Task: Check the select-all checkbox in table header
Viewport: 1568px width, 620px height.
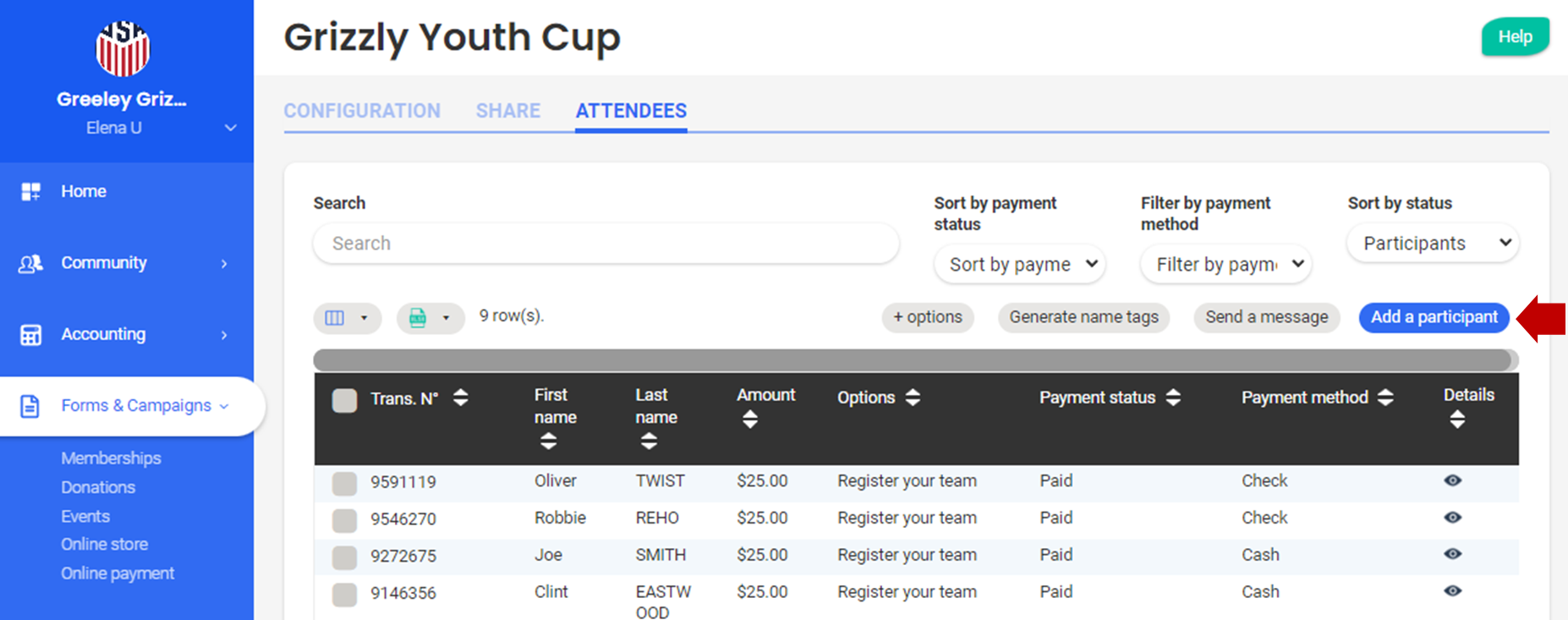Action: coord(344,400)
